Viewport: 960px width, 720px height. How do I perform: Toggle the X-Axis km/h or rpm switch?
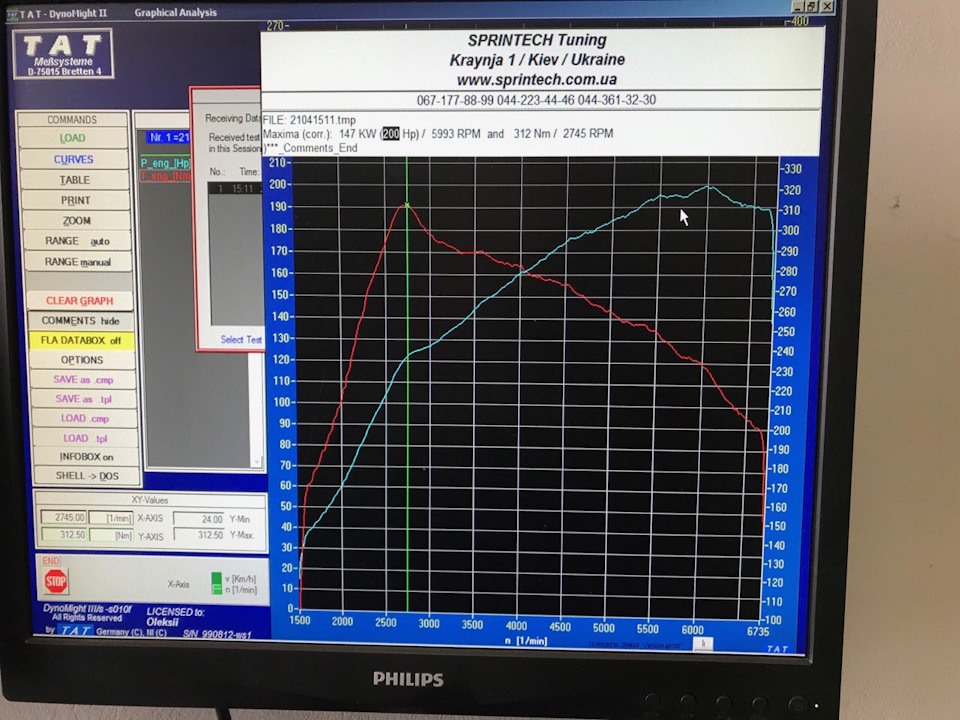(x=216, y=583)
